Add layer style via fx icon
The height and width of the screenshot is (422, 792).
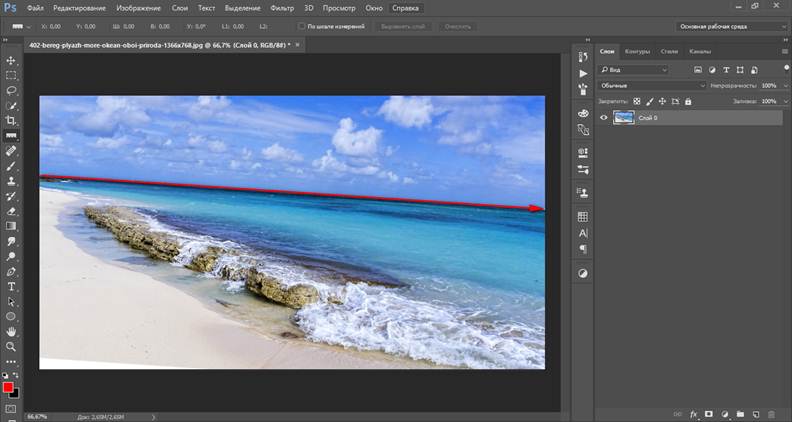pyautogui.click(x=693, y=413)
